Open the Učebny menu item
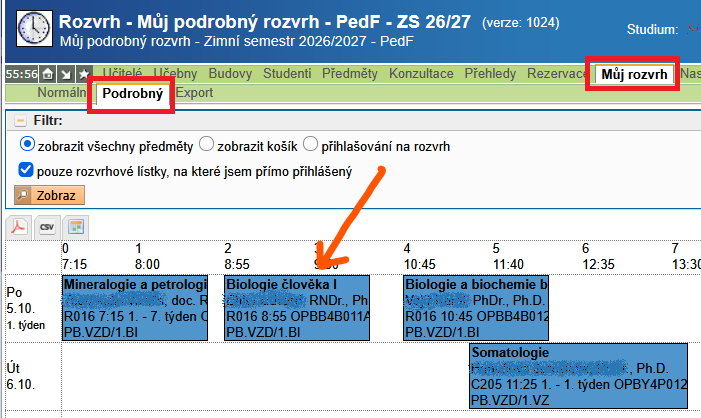This screenshot has width=701, height=418. coord(175,73)
